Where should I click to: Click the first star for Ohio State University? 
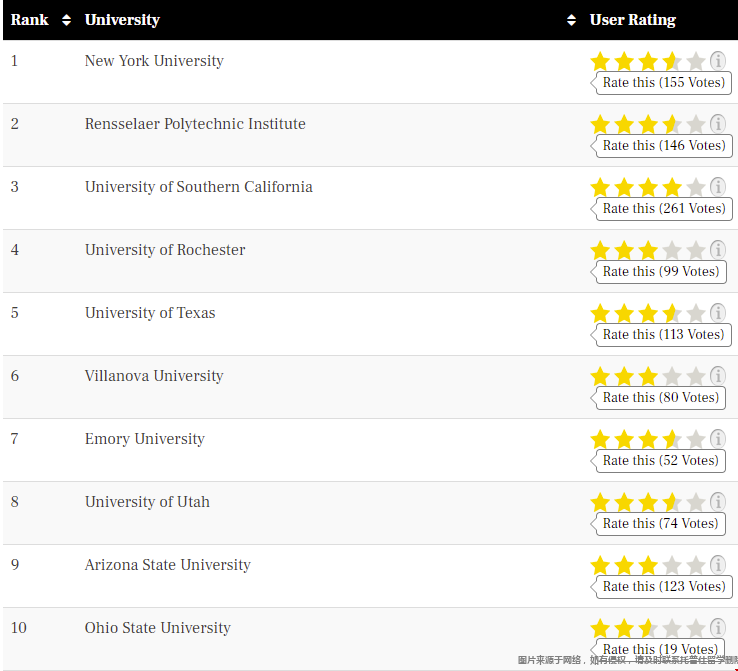click(x=600, y=628)
